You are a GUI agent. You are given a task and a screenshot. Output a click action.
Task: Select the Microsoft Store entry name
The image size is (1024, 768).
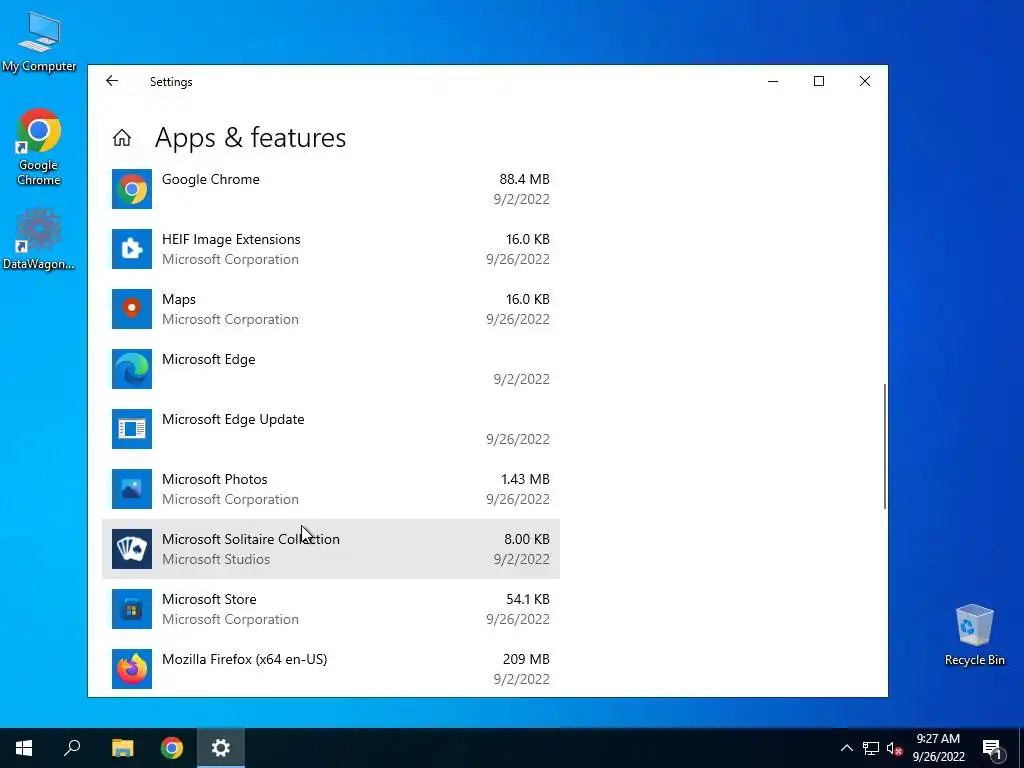[x=209, y=600]
